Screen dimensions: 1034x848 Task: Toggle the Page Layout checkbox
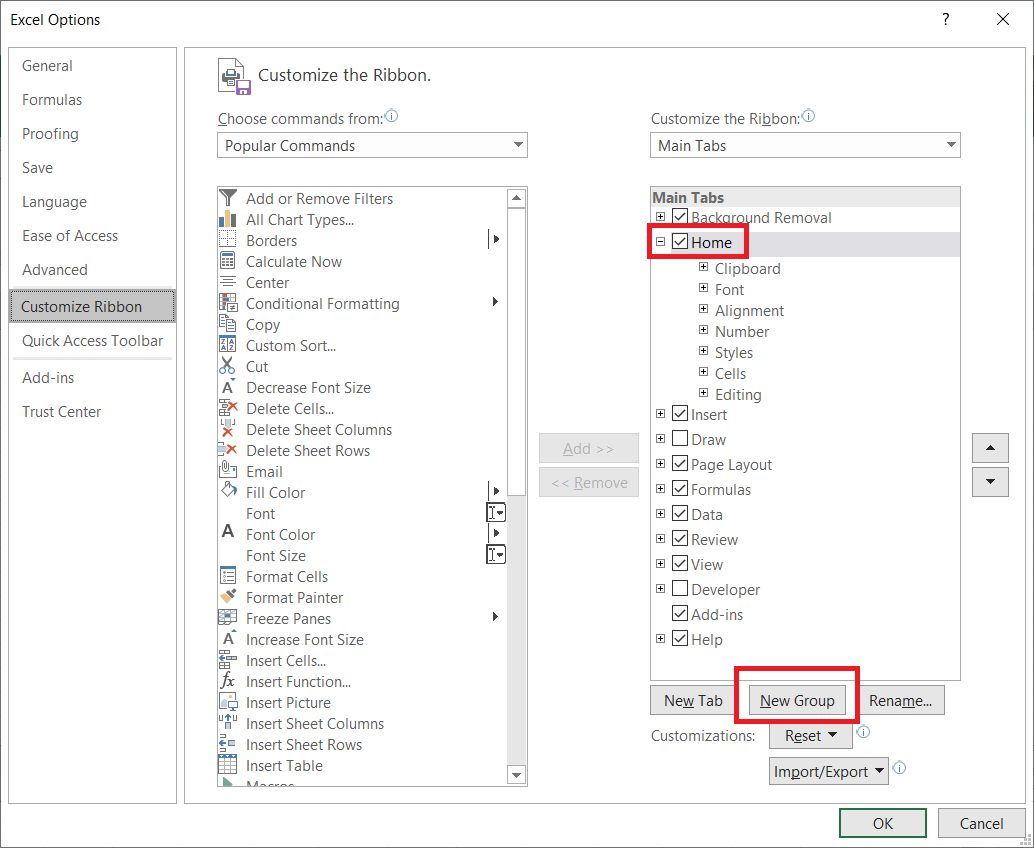[680, 464]
